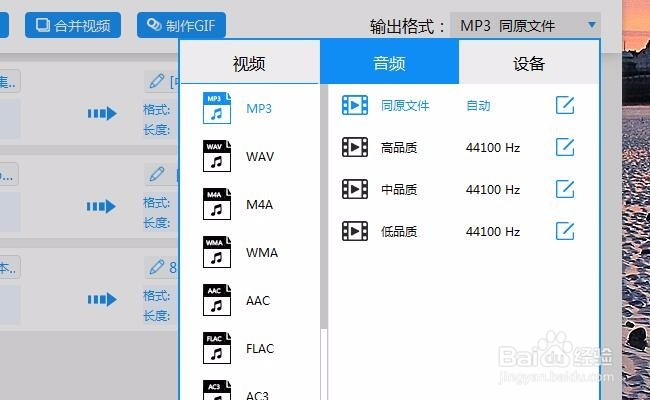This screenshot has height=400, width=650.
Task: Click the format list vertical scrollbar
Action: [324, 207]
